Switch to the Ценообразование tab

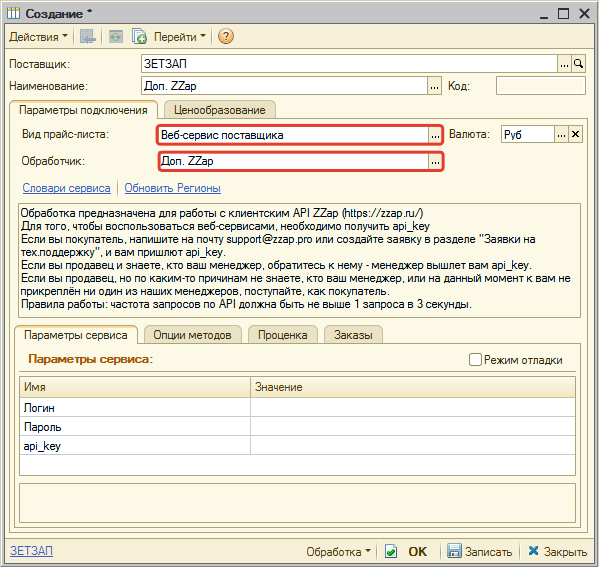point(219,110)
